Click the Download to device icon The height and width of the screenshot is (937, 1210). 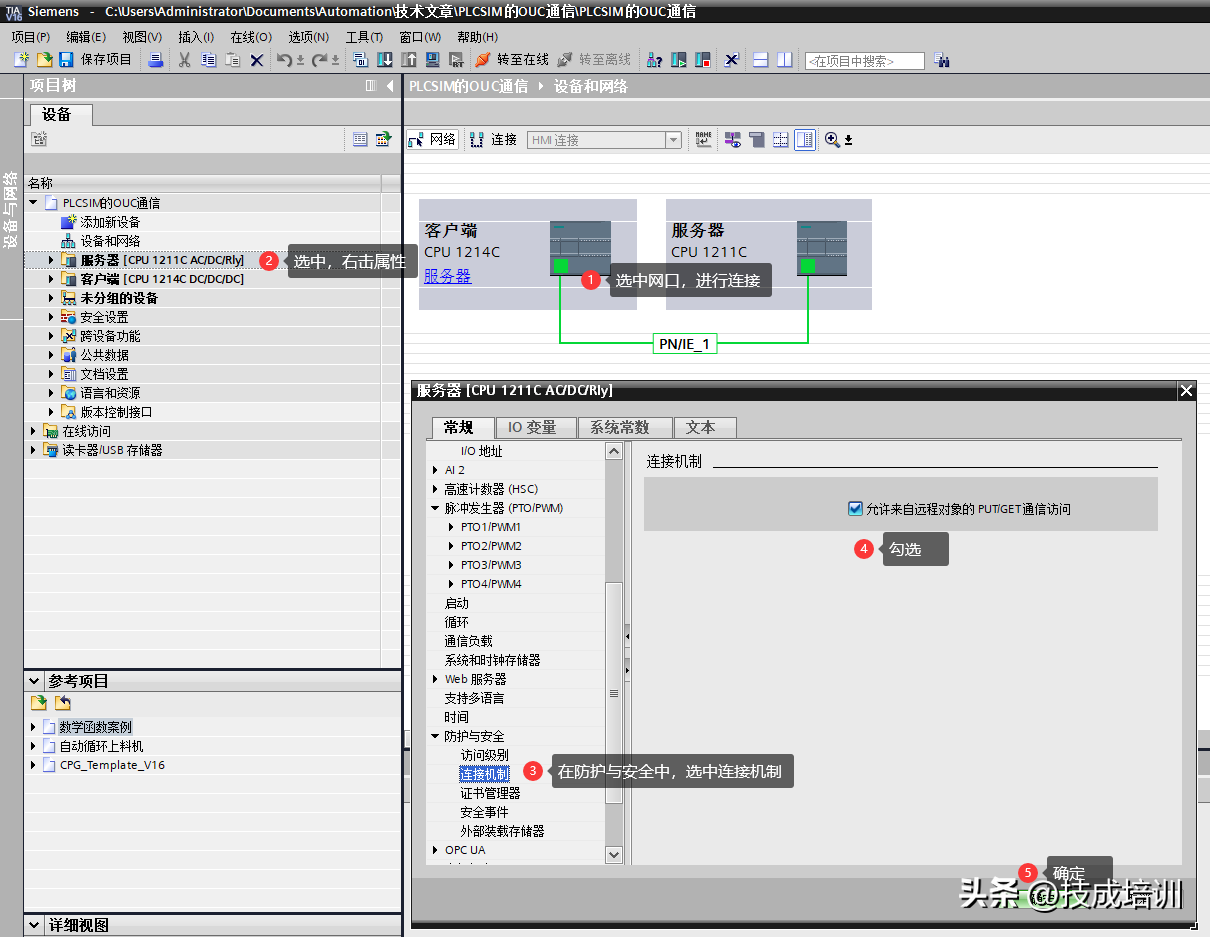click(x=384, y=60)
